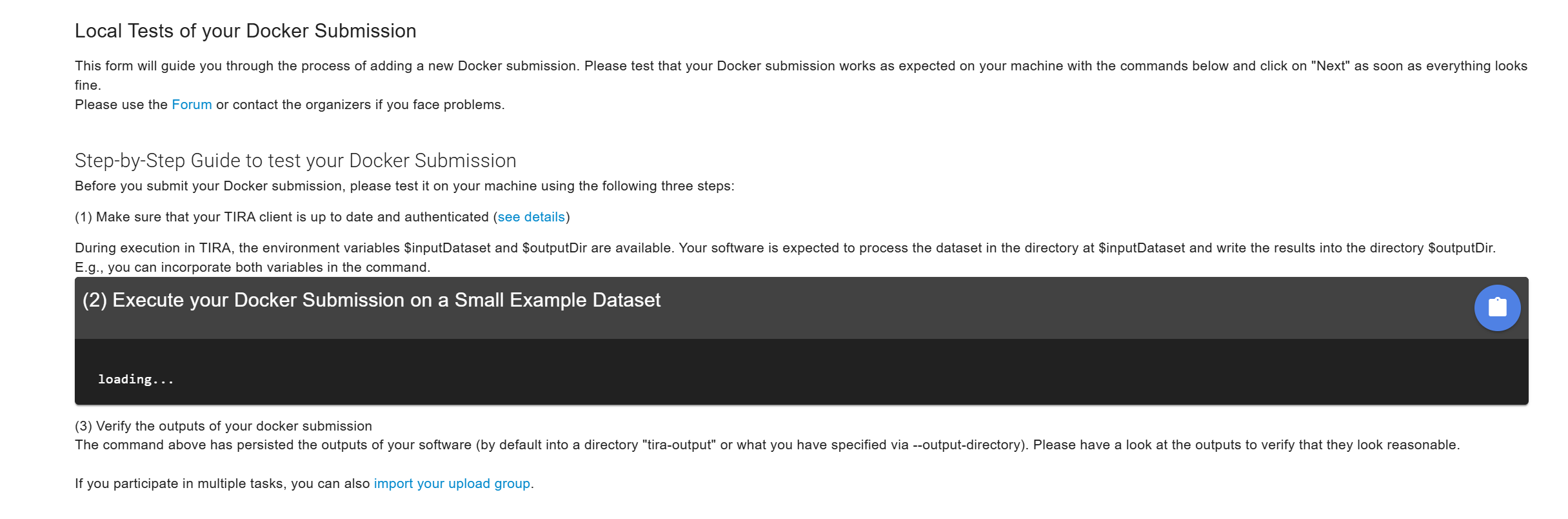Click the "Before you submit your Docker submission" sentence
1568x519 pixels.
pos(404,186)
